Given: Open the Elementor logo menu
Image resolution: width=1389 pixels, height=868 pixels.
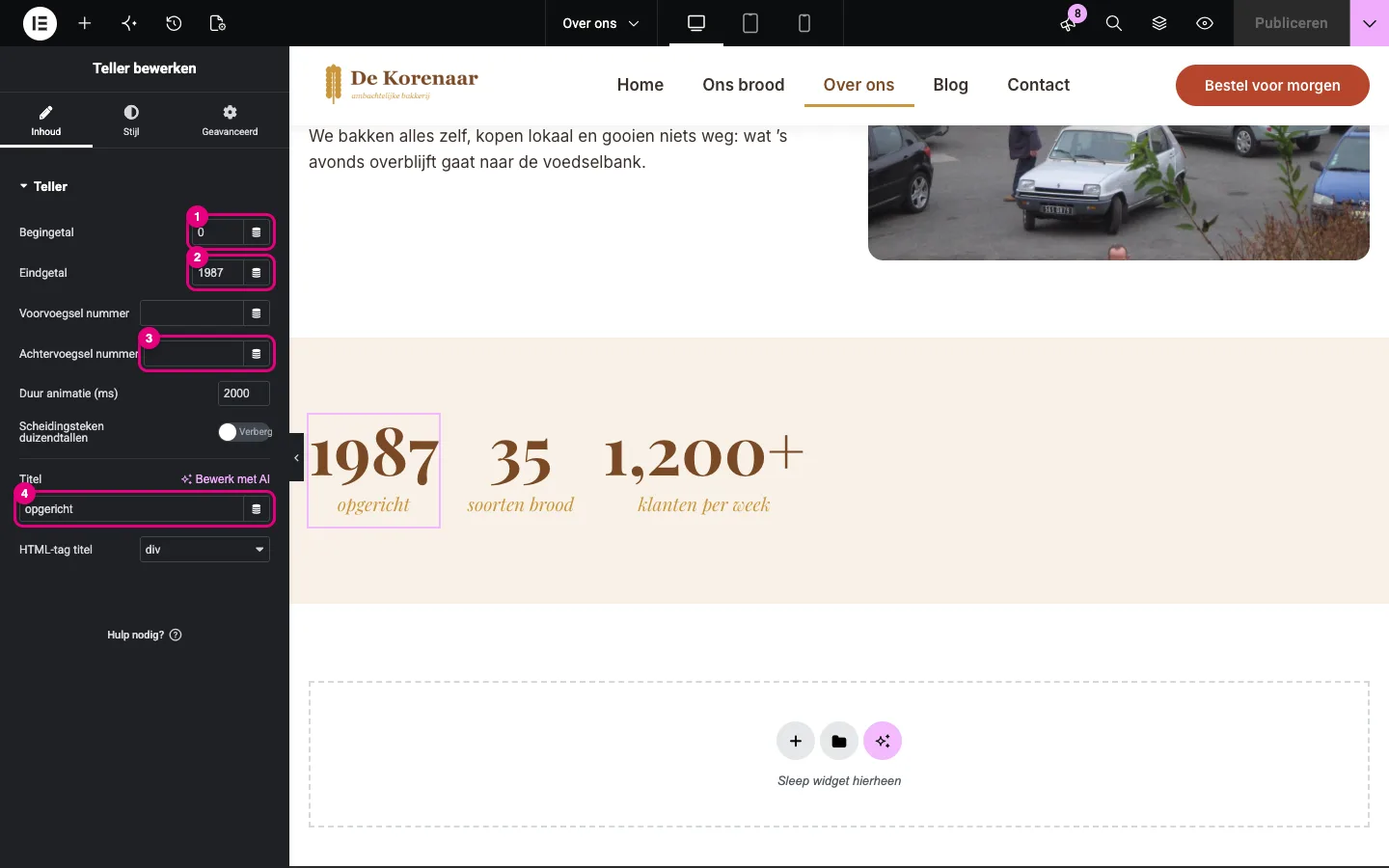Looking at the screenshot, I should 40,23.
